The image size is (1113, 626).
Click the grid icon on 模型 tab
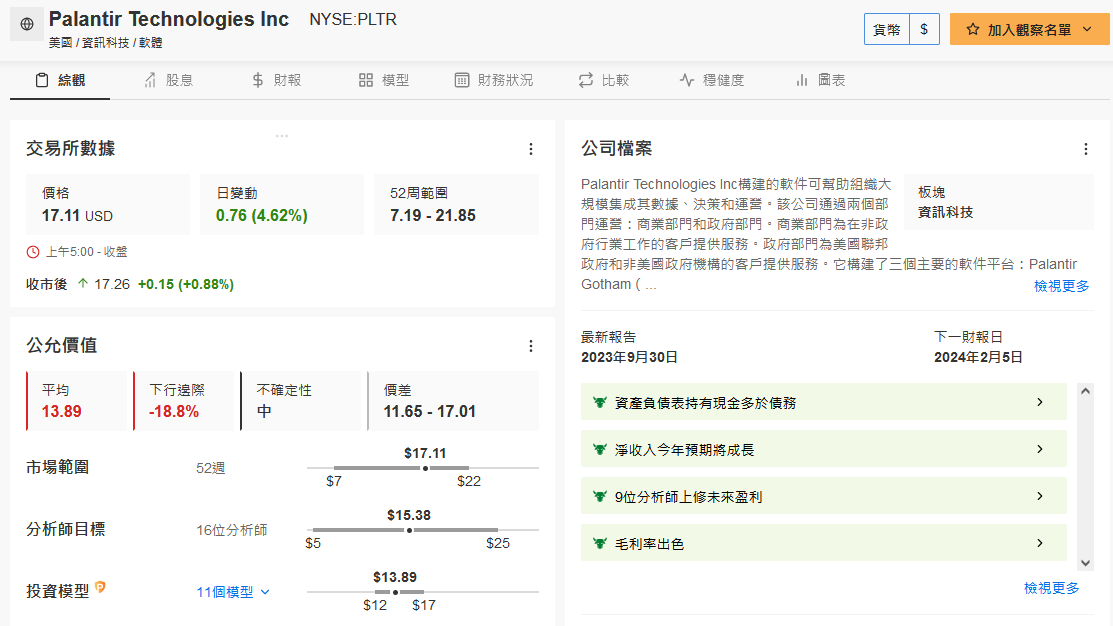(366, 80)
